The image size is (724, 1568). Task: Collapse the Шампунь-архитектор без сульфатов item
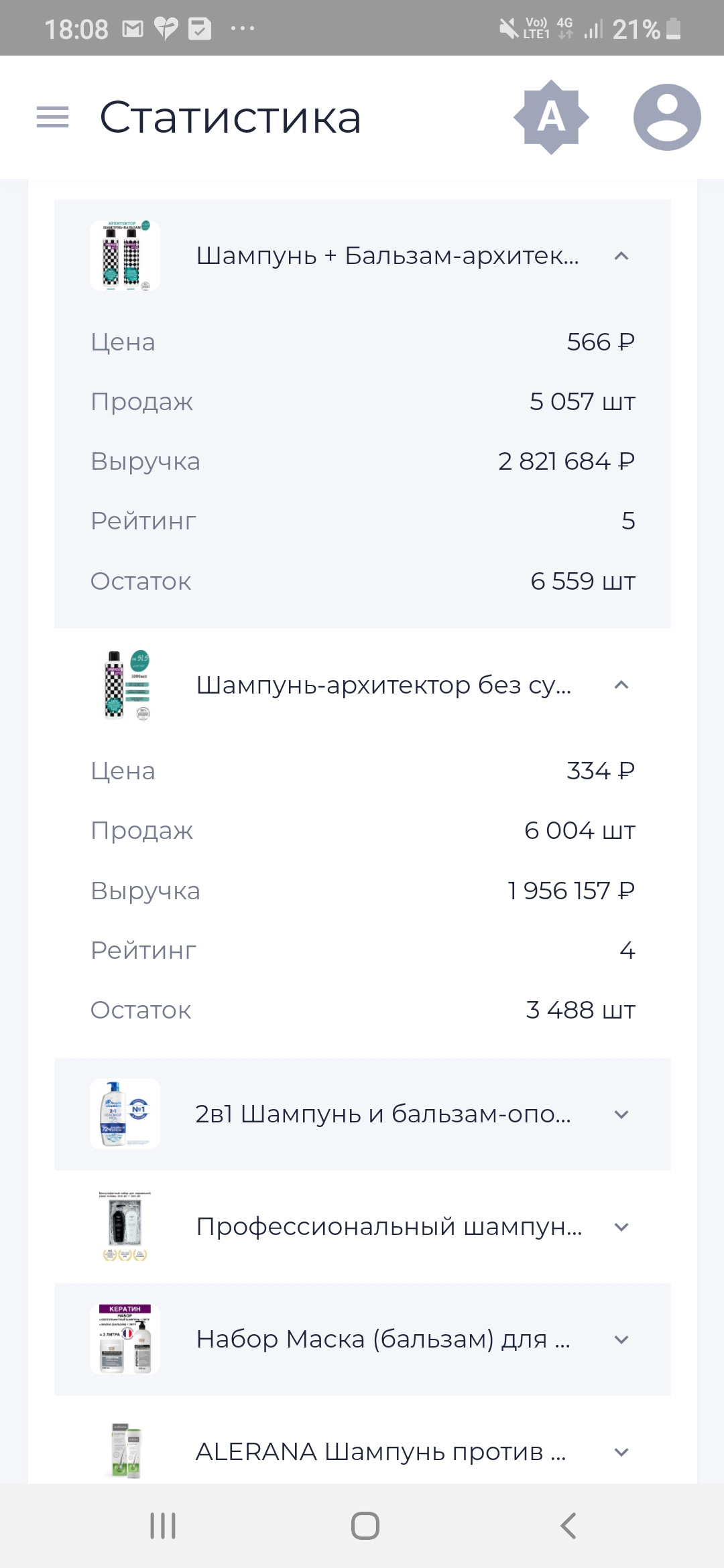coord(621,685)
